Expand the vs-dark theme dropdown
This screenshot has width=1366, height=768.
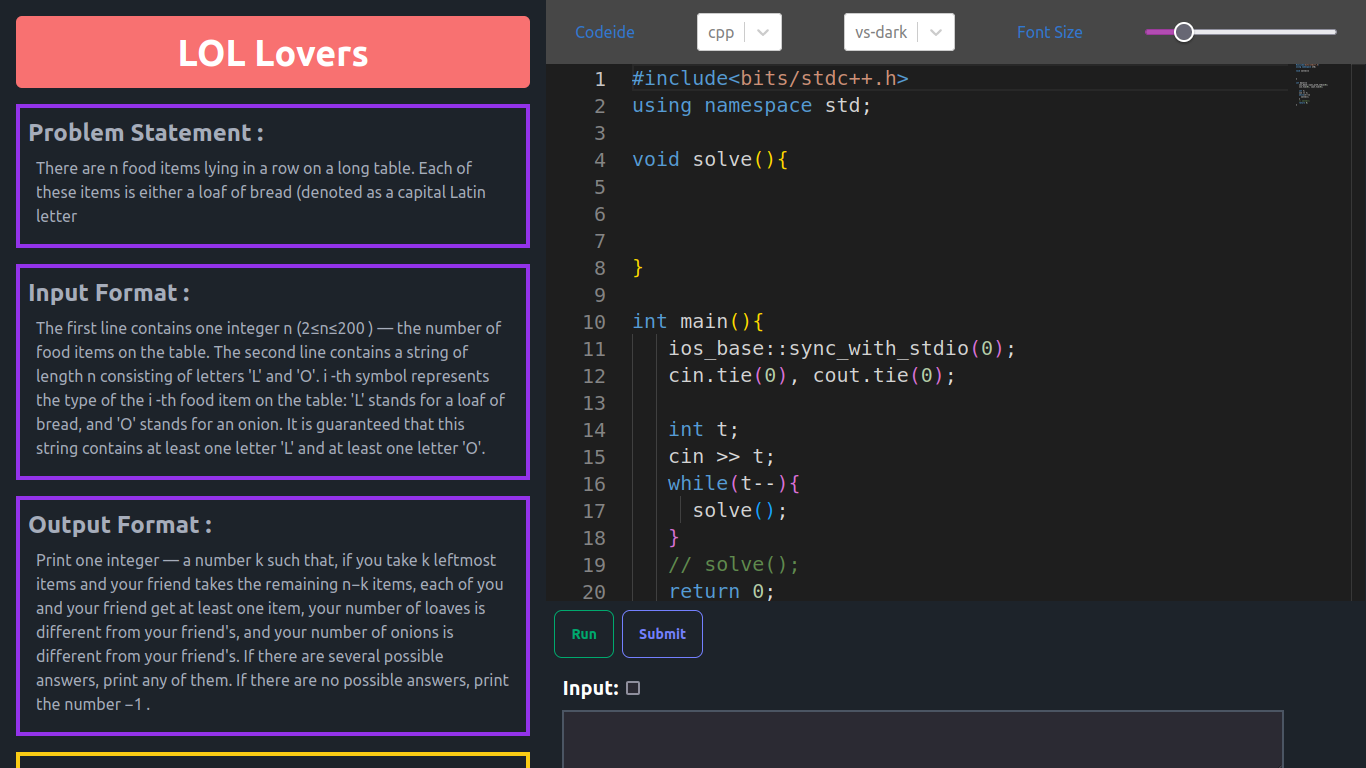(x=899, y=32)
